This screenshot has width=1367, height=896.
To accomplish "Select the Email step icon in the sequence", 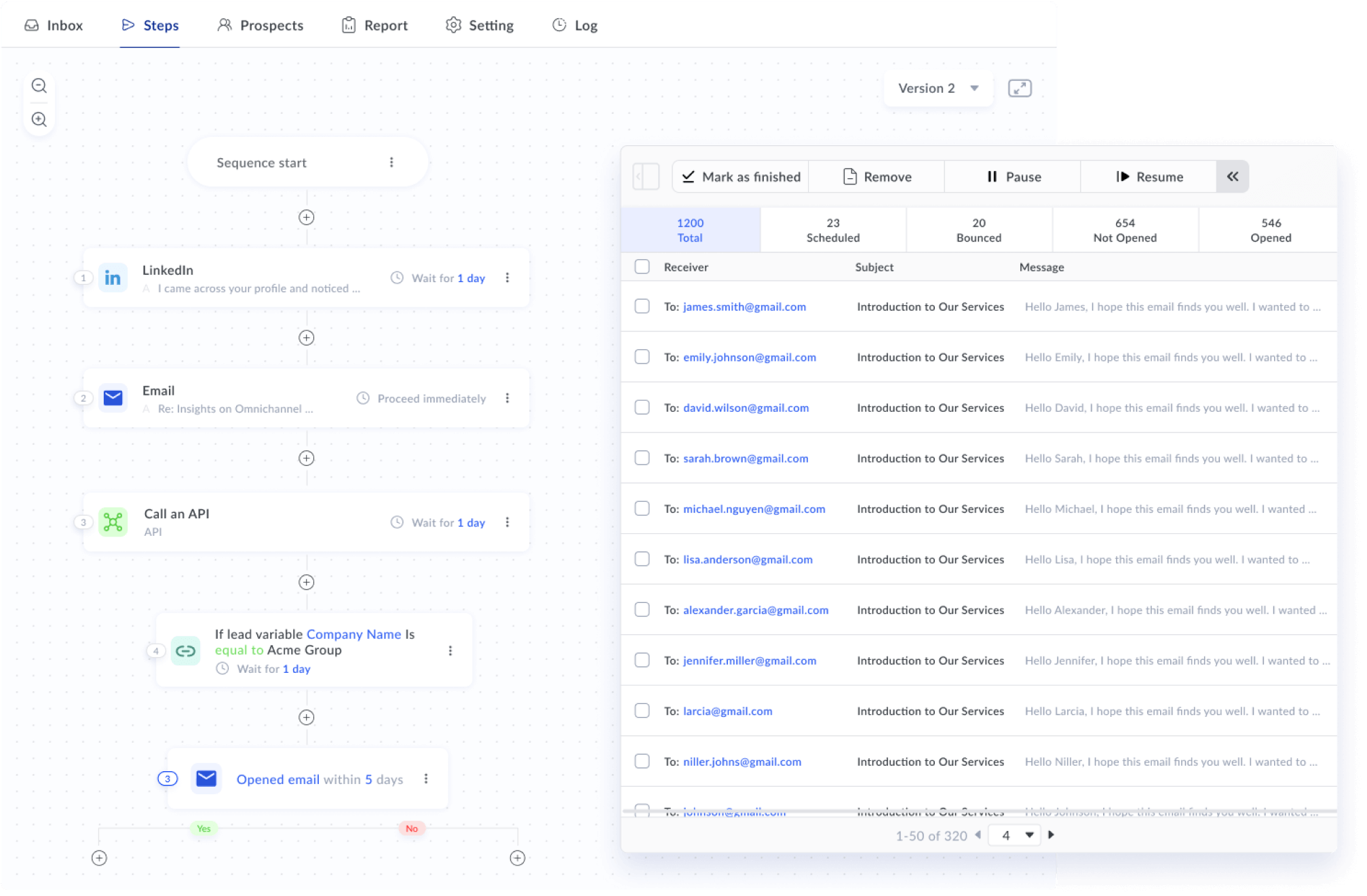I will tap(113, 397).
